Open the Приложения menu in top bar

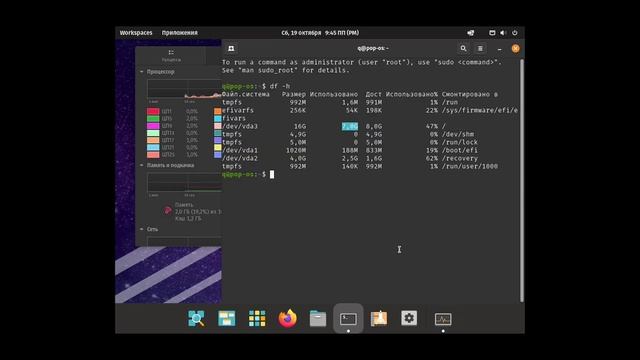180,33
